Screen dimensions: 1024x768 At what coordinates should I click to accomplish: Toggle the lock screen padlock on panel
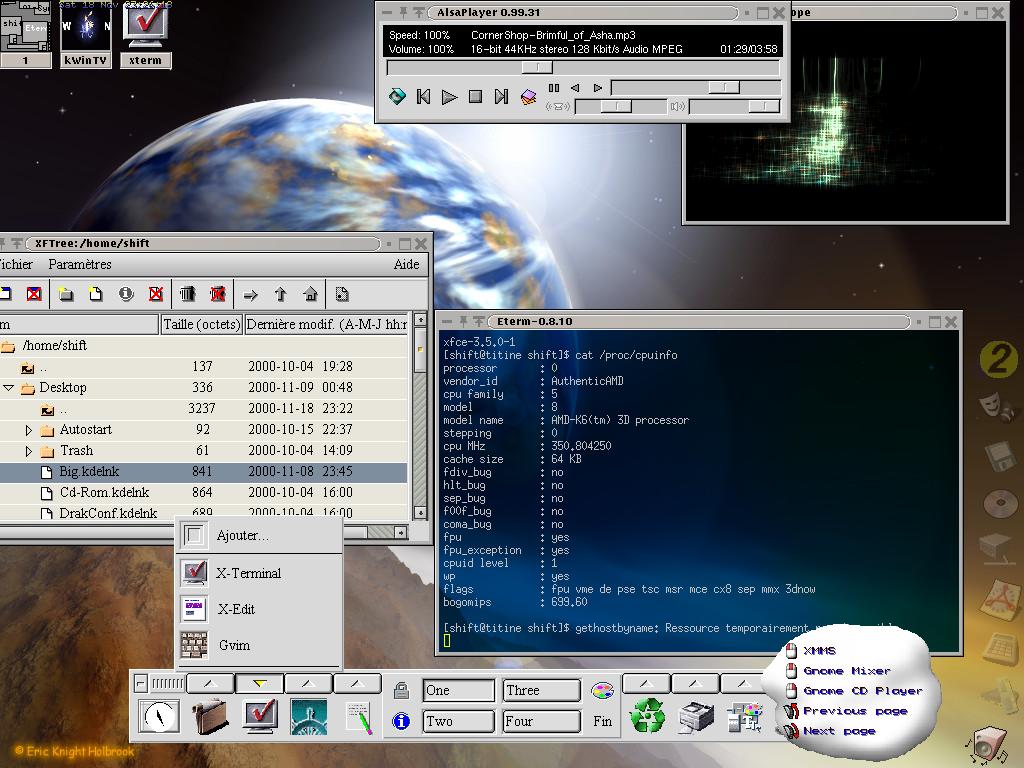(401, 690)
